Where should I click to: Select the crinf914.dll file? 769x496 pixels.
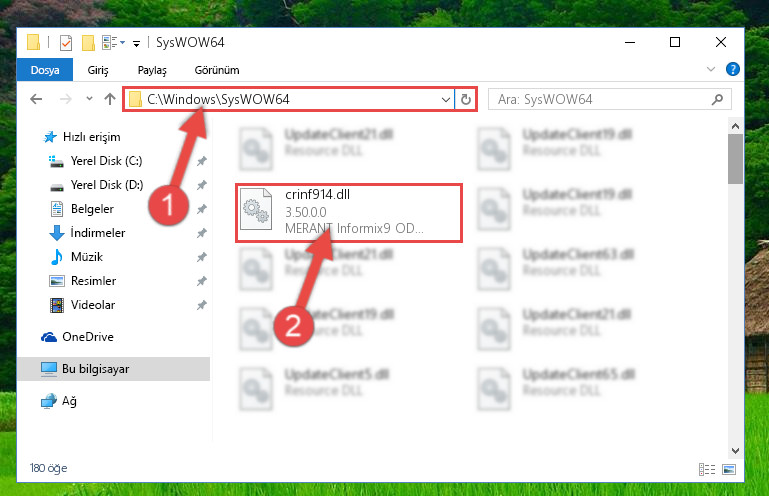click(348, 212)
